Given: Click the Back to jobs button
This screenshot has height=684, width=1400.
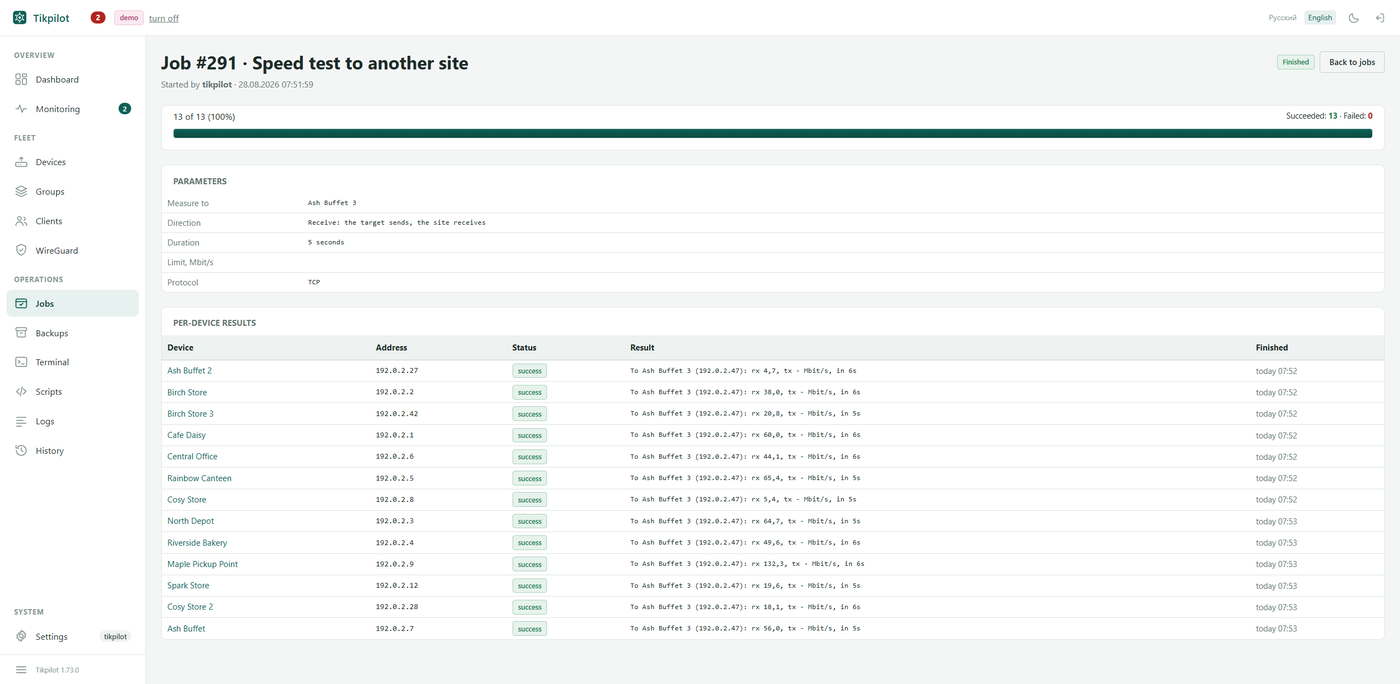Looking at the screenshot, I should click(1352, 62).
